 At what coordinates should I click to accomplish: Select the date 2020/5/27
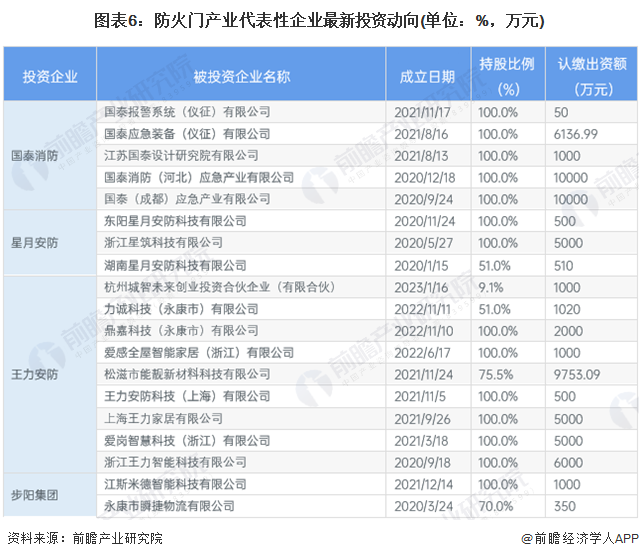[x=423, y=243]
